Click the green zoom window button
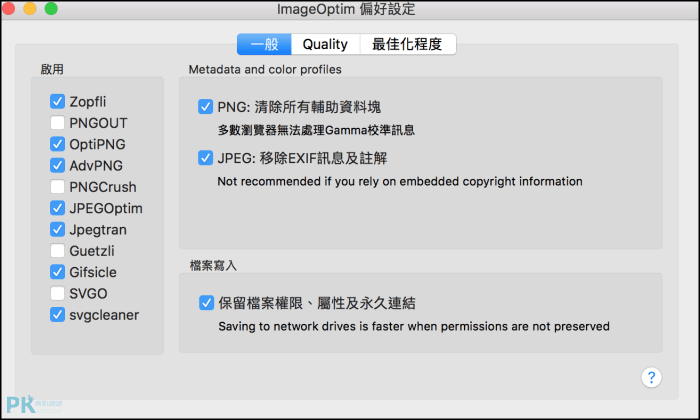The width and height of the screenshot is (700, 420). [x=51, y=8]
